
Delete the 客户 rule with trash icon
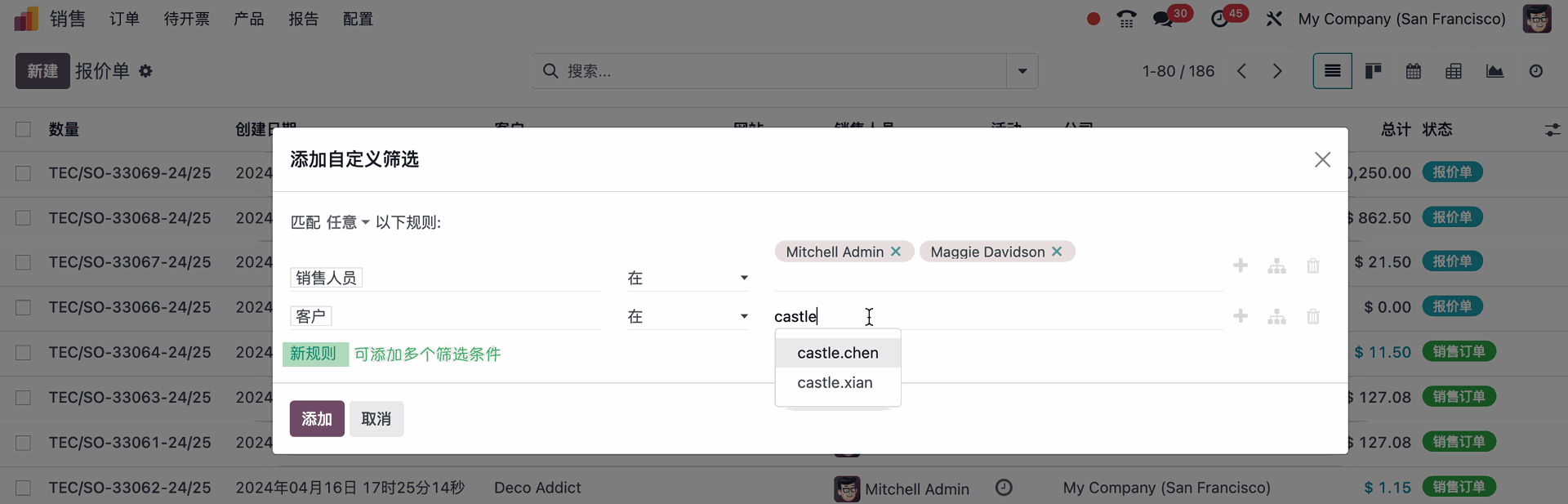coord(1312,317)
